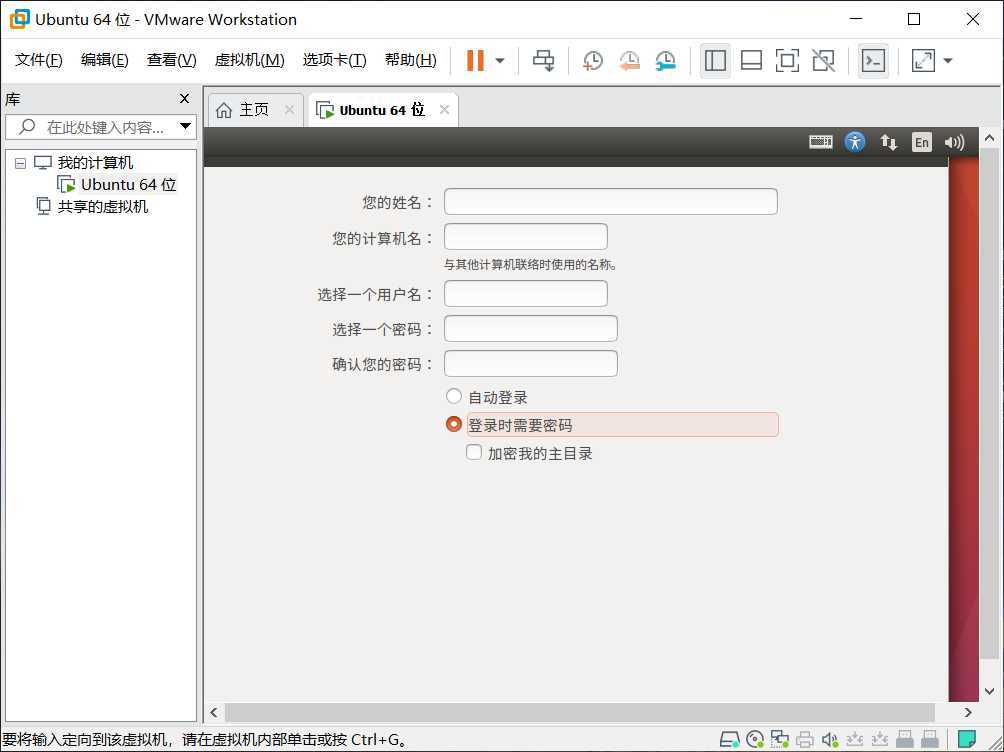Expand the stretch display options arrow
This screenshot has height=752, width=1004.
(x=948, y=61)
